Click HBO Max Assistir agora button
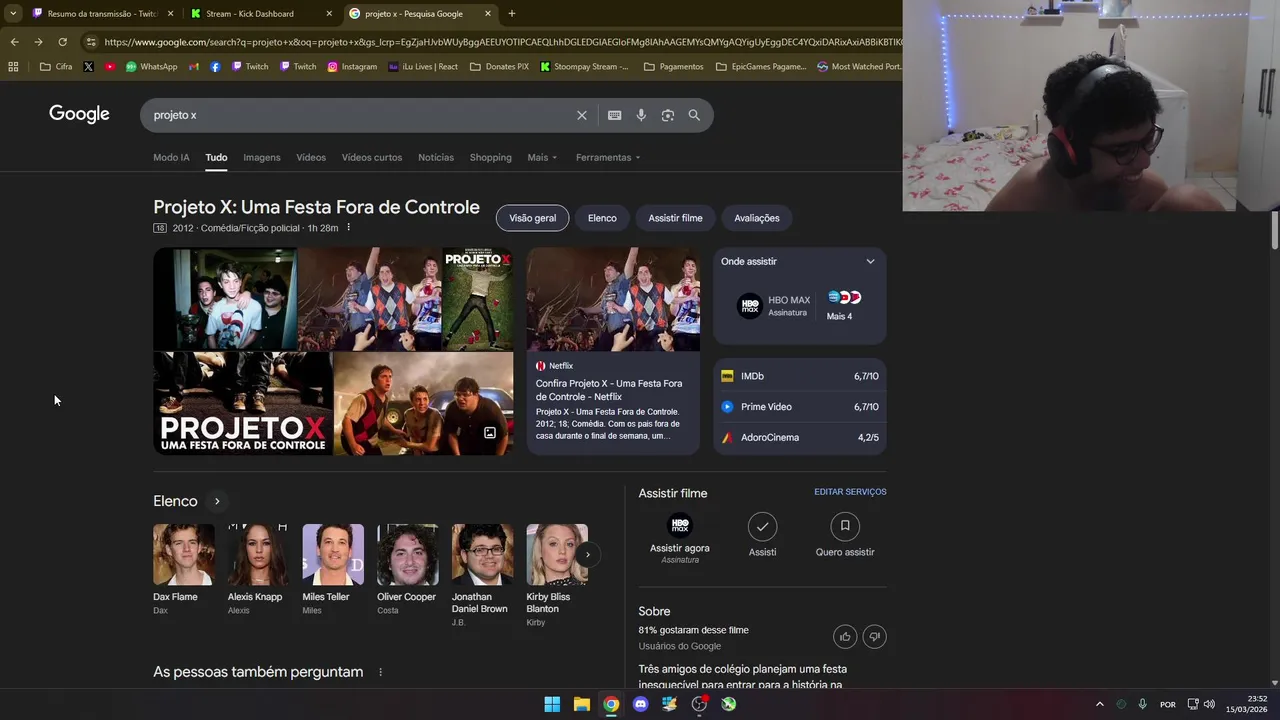1280x720 pixels. pyautogui.click(x=680, y=539)
